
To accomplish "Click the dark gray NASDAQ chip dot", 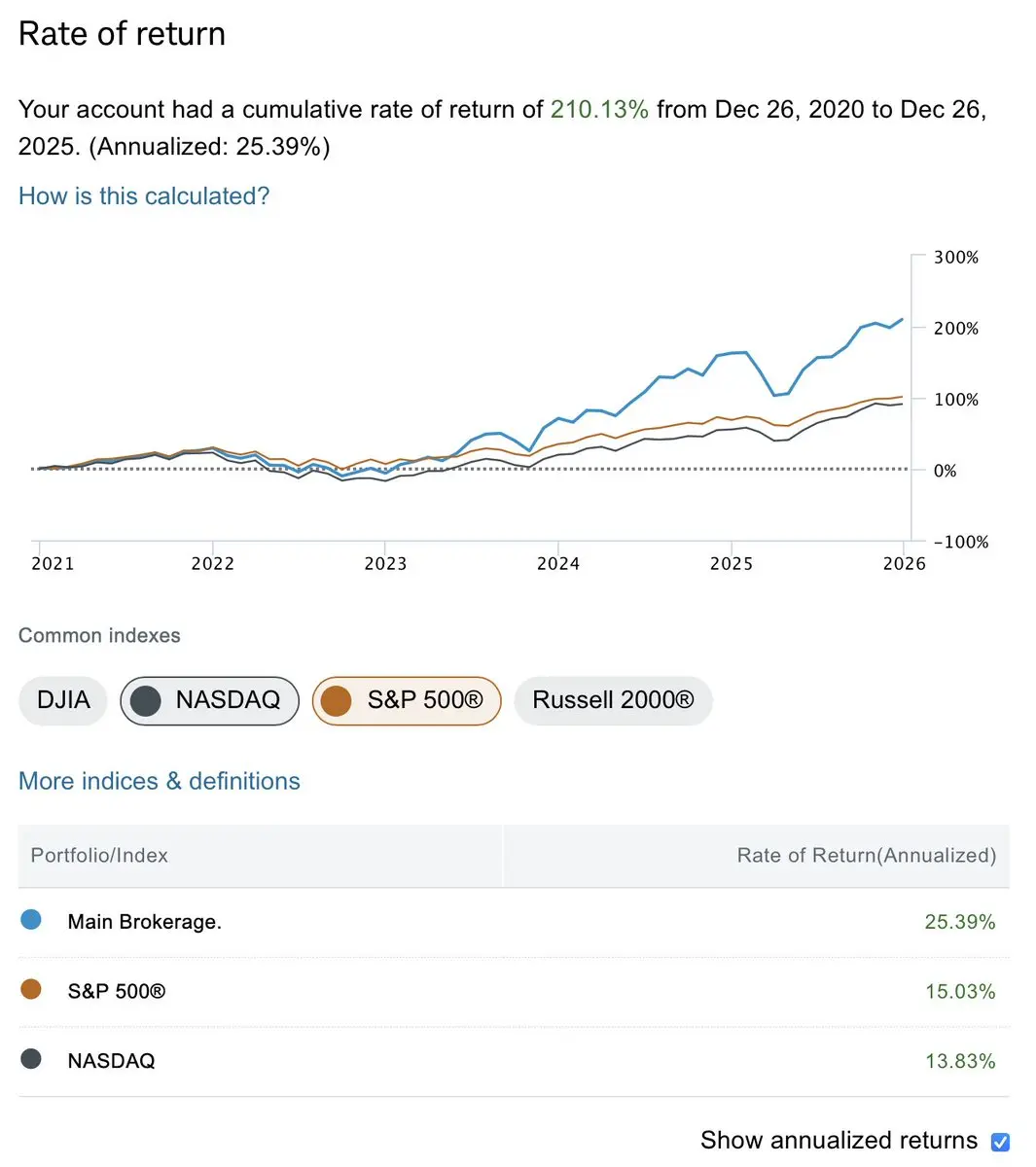I will [146, 701].
